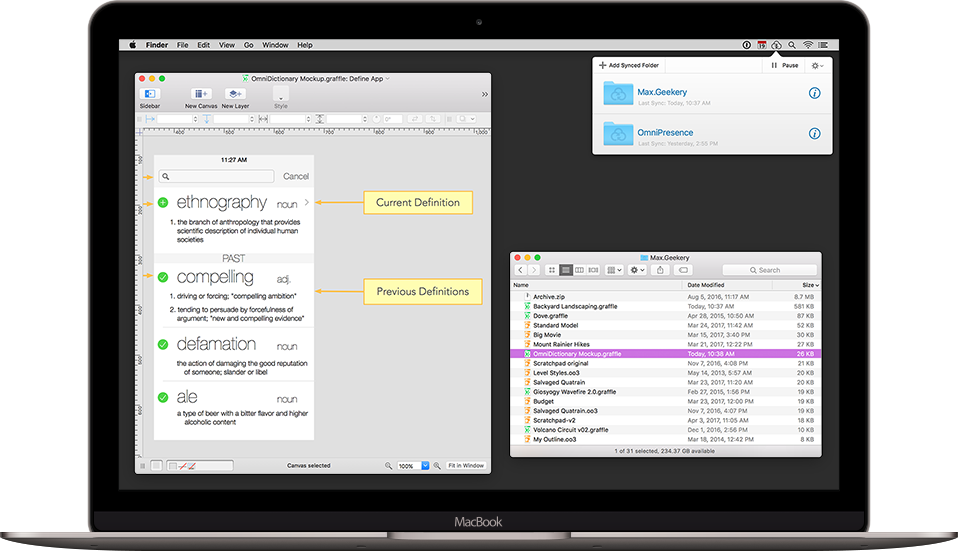This screenshot has width=958, height=551.
Task: Switch Finder to cover flow view
Action: tap(593, 270)
